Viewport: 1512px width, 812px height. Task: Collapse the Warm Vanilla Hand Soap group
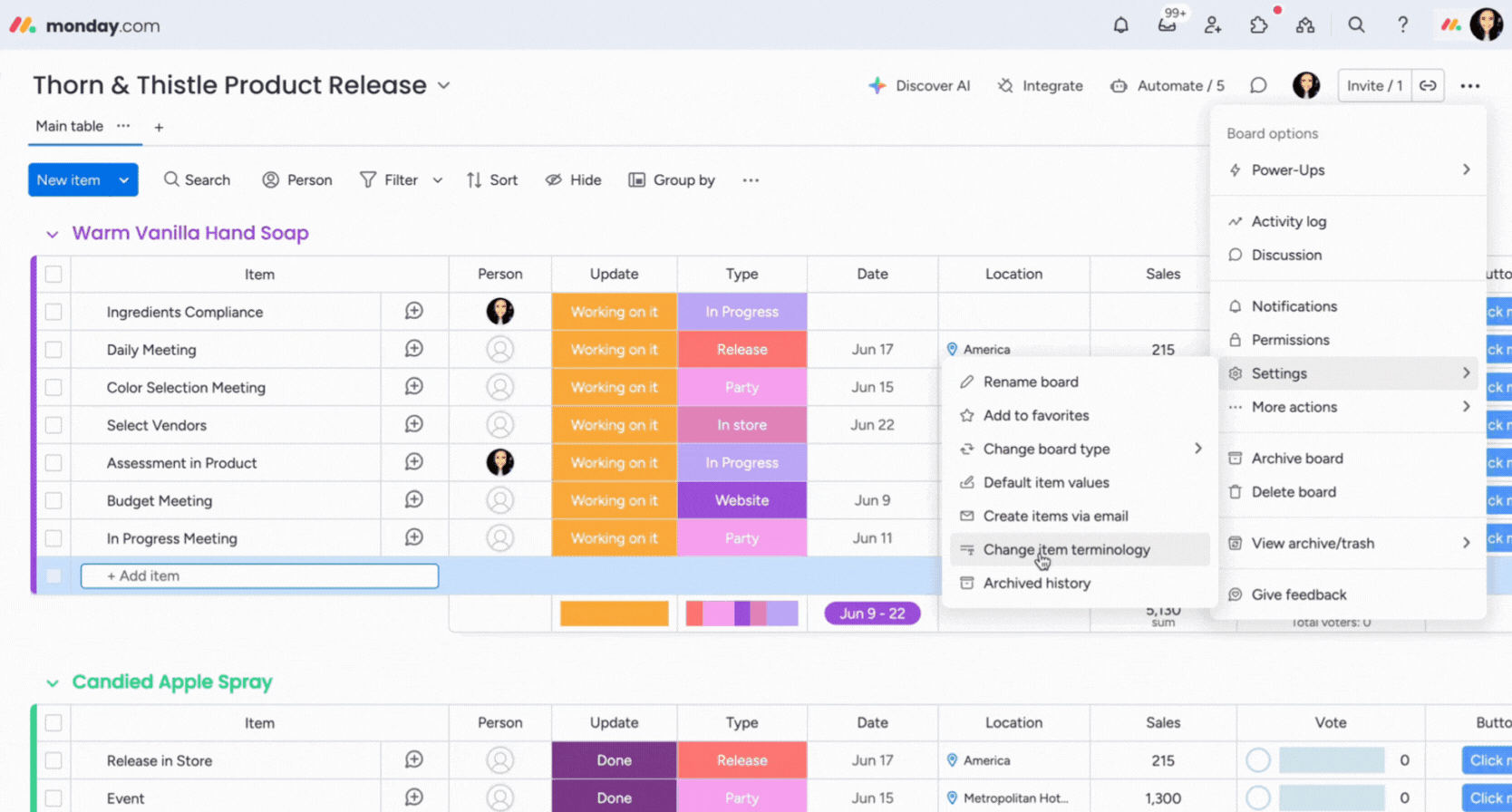53,234
